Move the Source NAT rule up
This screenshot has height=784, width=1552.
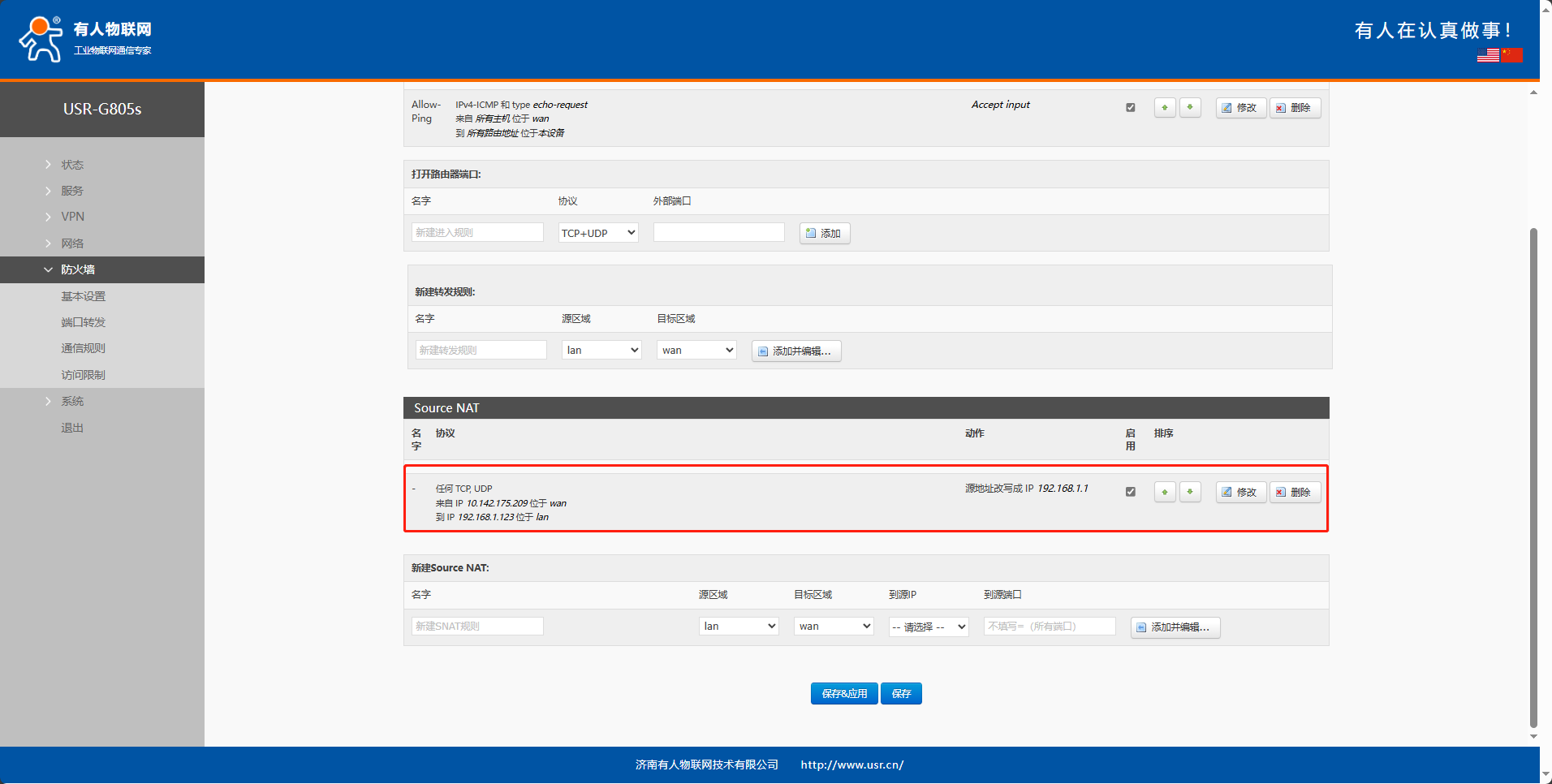pyautogui.click(x=1165, y=493)
